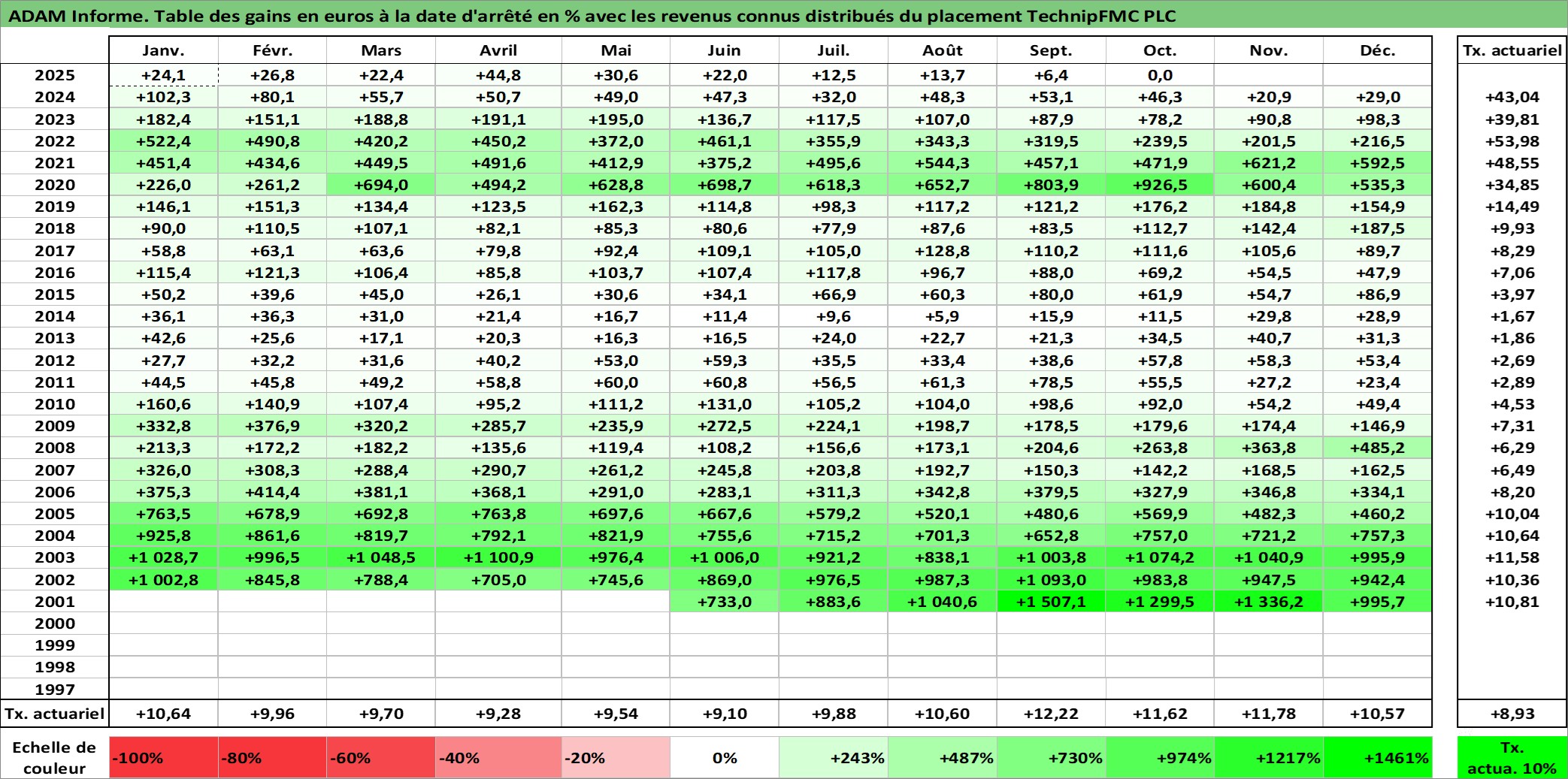Screen dimensions: 1568x779
Task: Select cell +5,9 in the 2014 row
Action: 943,316
